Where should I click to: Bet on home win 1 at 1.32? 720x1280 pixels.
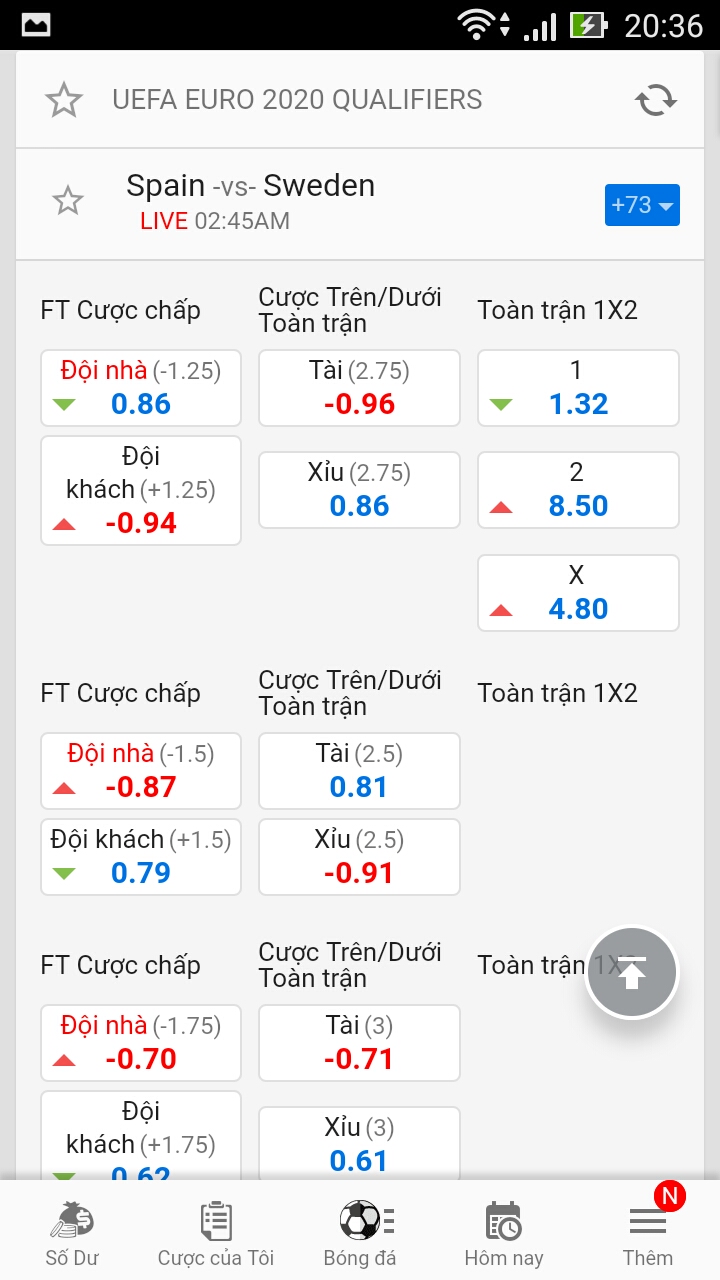coord(578,388)
